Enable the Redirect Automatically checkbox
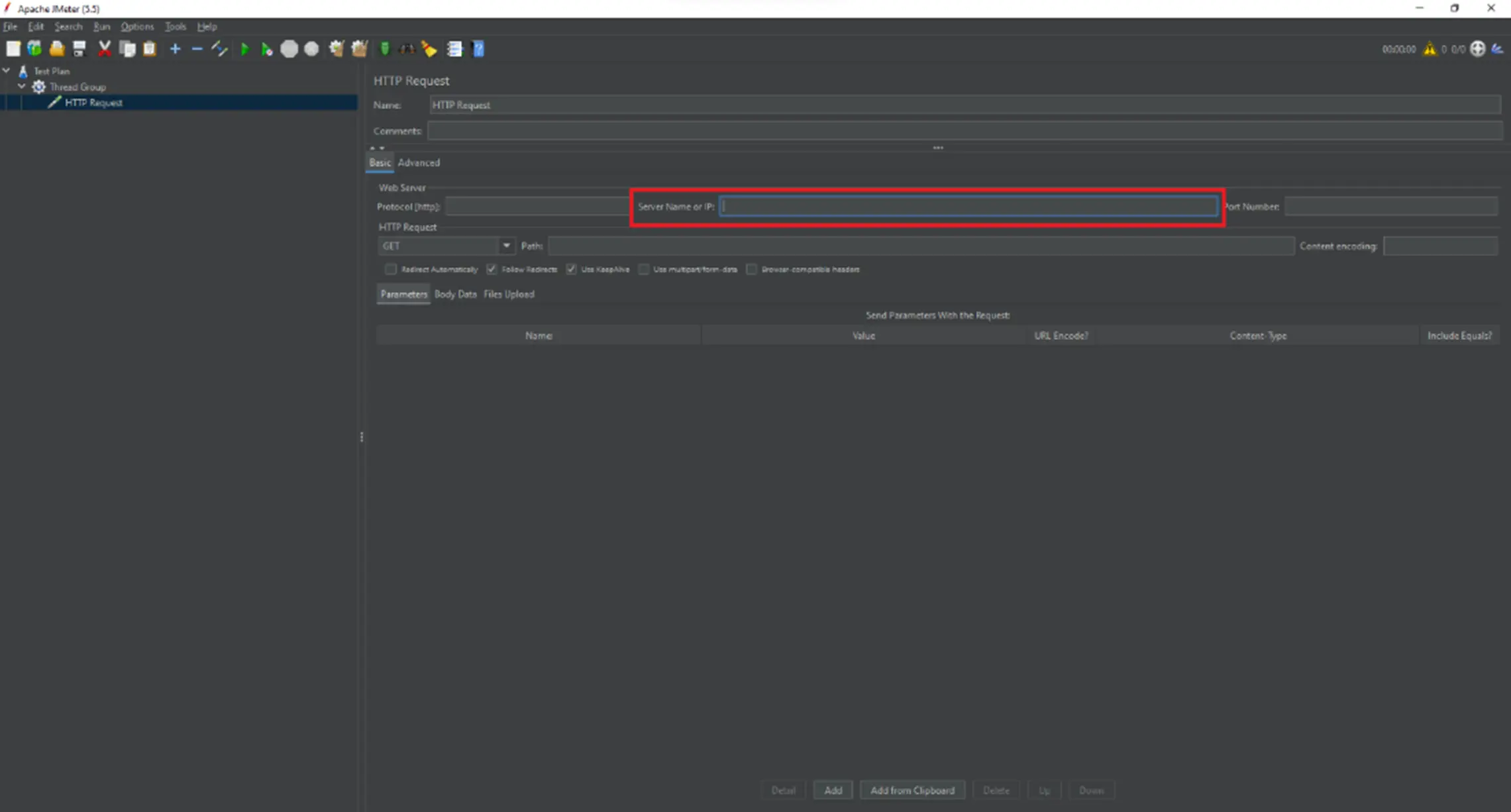This screenshot has width=1511, height=812. (391, 269)
